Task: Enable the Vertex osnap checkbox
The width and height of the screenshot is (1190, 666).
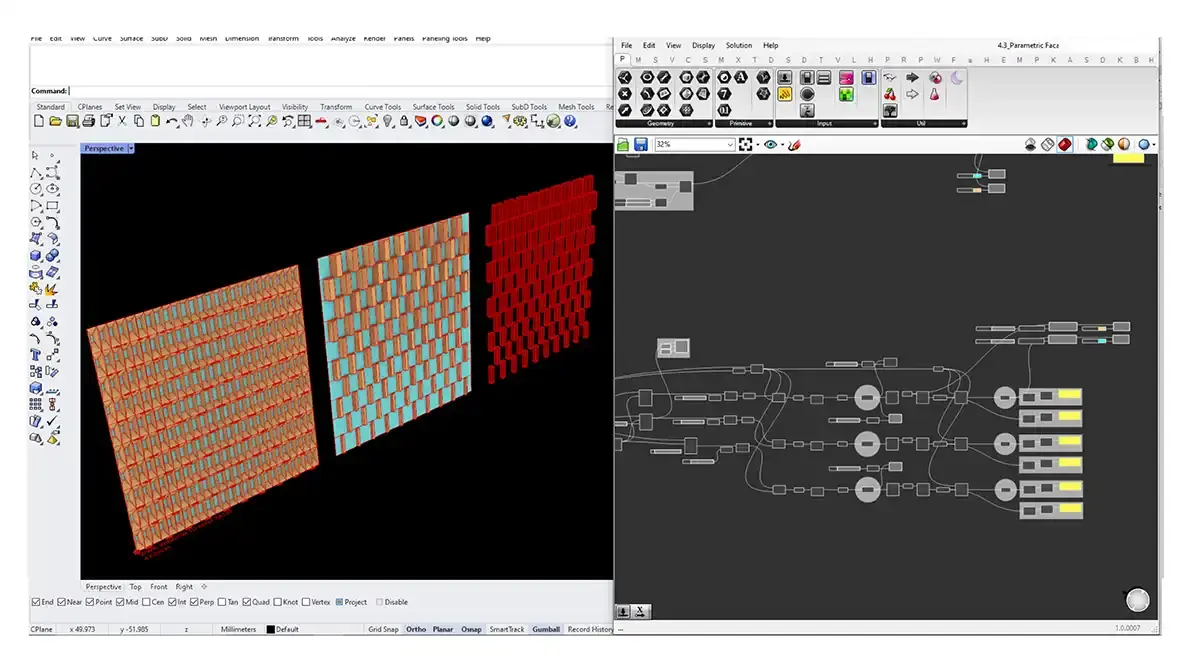Action: click(306, 602)
